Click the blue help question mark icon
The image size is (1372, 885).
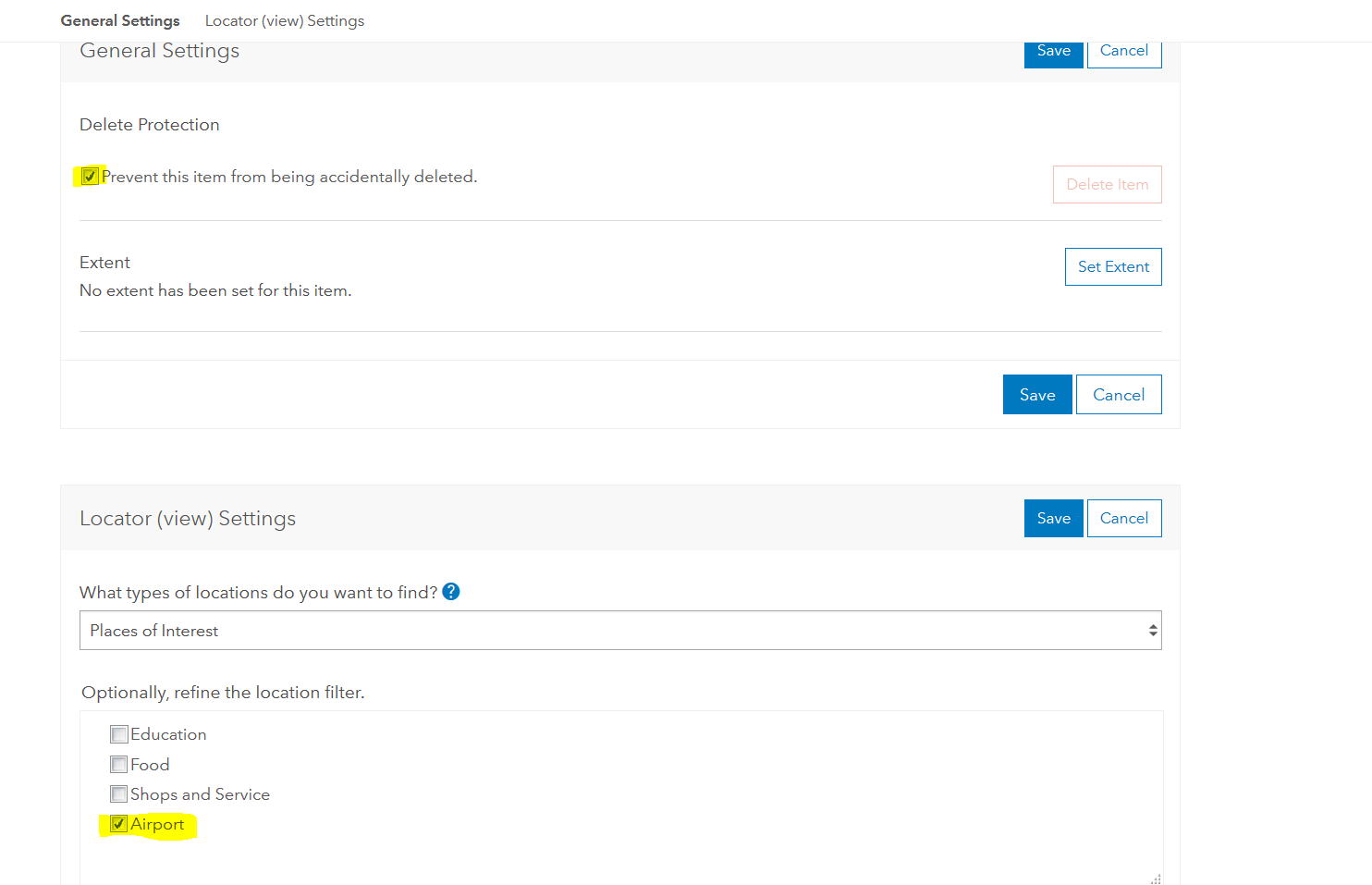tap(451, 592)
